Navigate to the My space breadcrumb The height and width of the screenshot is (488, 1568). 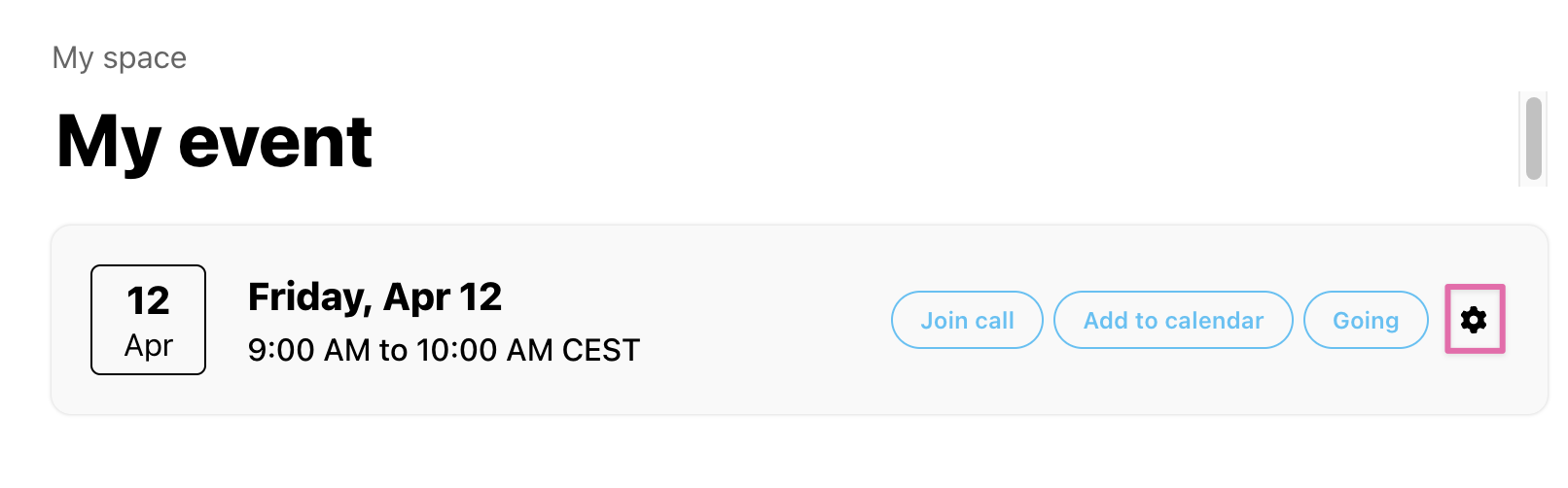[x=120, y=57]
